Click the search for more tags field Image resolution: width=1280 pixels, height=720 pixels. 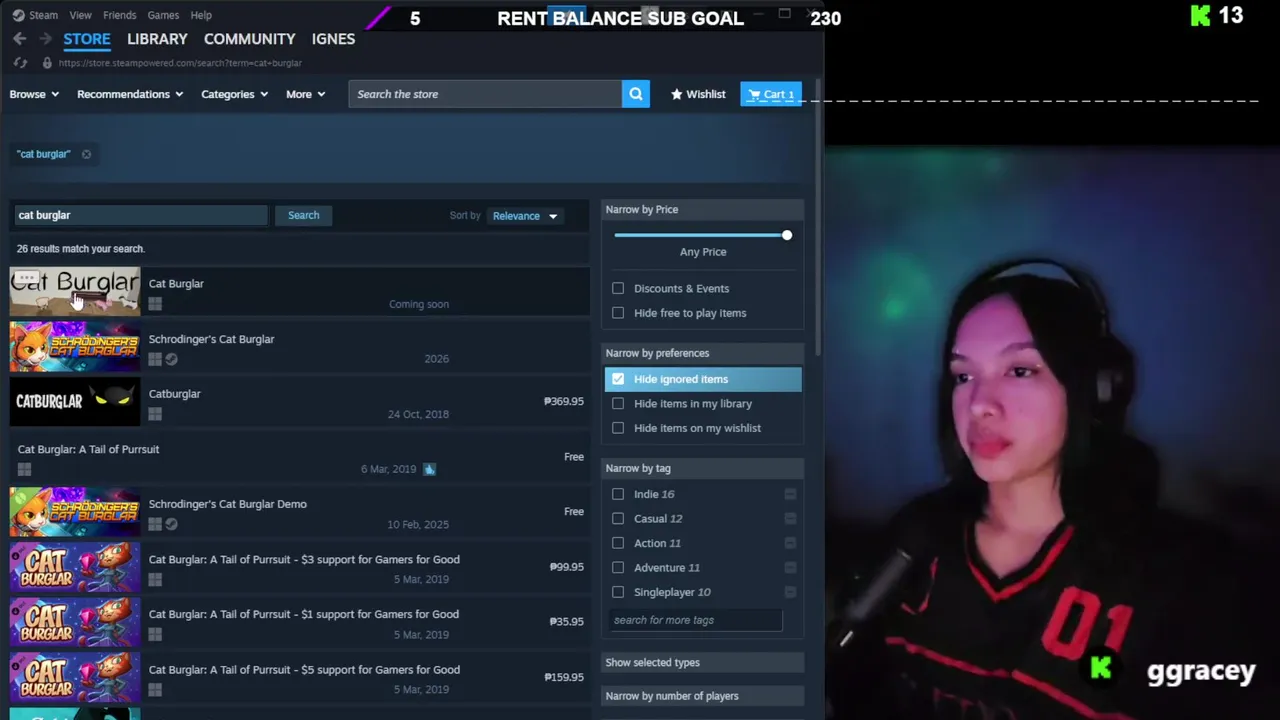tap(696, 620)
